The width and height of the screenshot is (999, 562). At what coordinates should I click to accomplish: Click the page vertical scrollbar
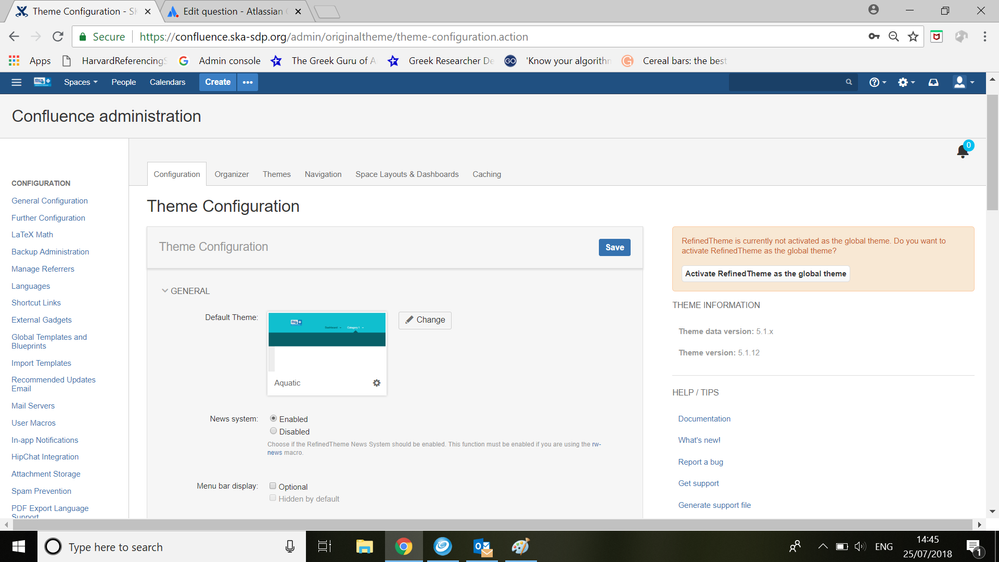(x=992, y=152)
